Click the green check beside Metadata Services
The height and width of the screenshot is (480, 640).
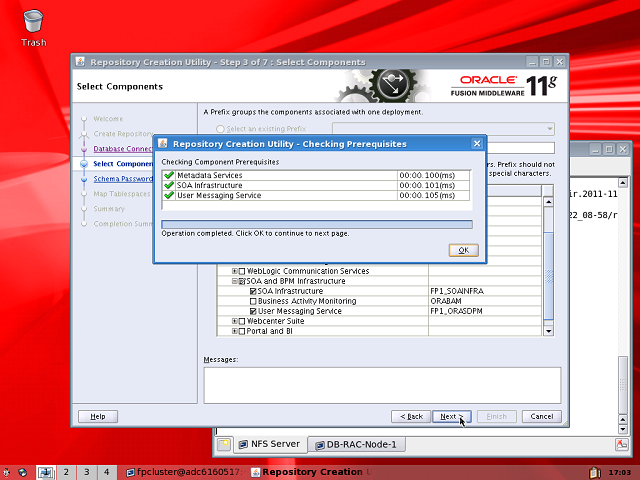[x=169, y=175]
